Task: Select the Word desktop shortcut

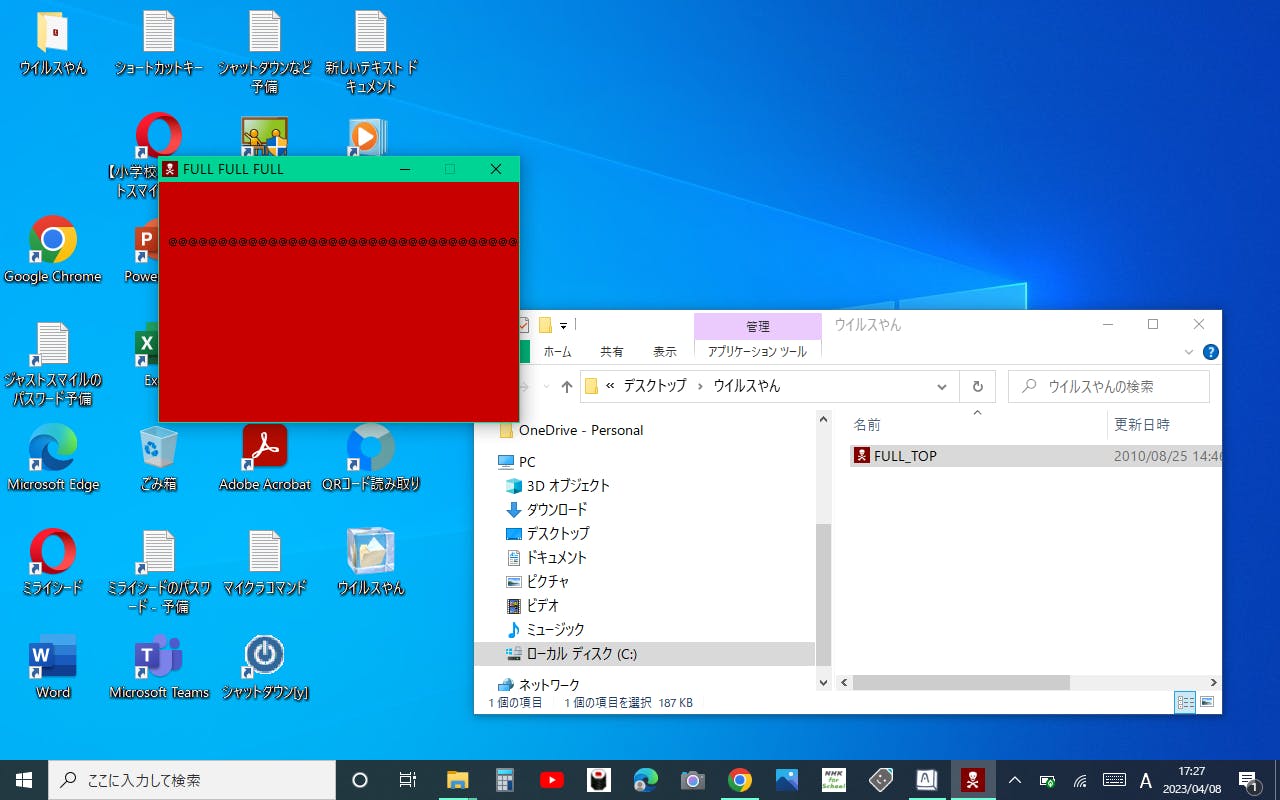Action: point(53,666)
